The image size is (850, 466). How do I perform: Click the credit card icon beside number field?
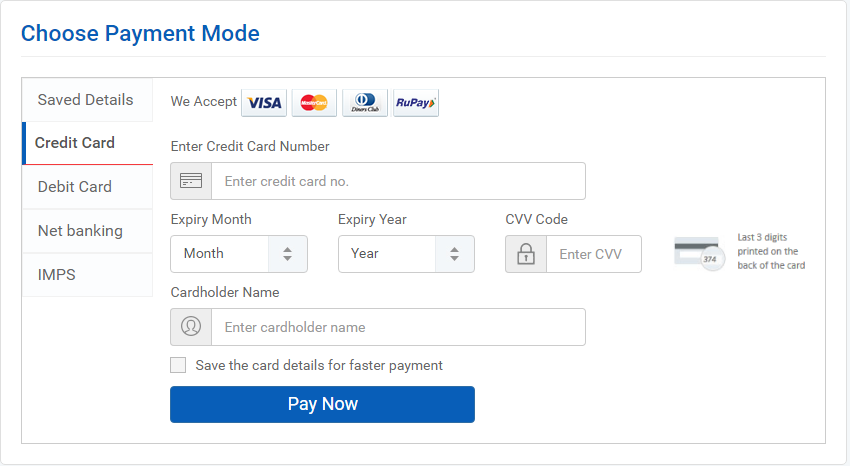tap(191, 181)
